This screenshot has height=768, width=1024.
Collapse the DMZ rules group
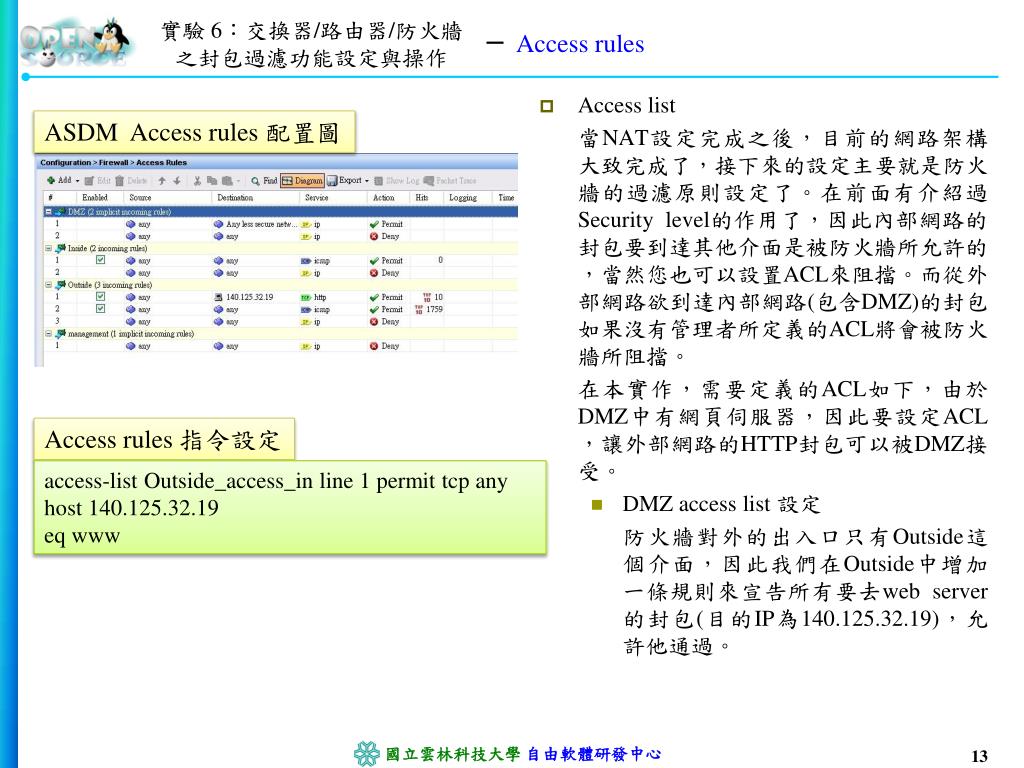pos(48,212)
